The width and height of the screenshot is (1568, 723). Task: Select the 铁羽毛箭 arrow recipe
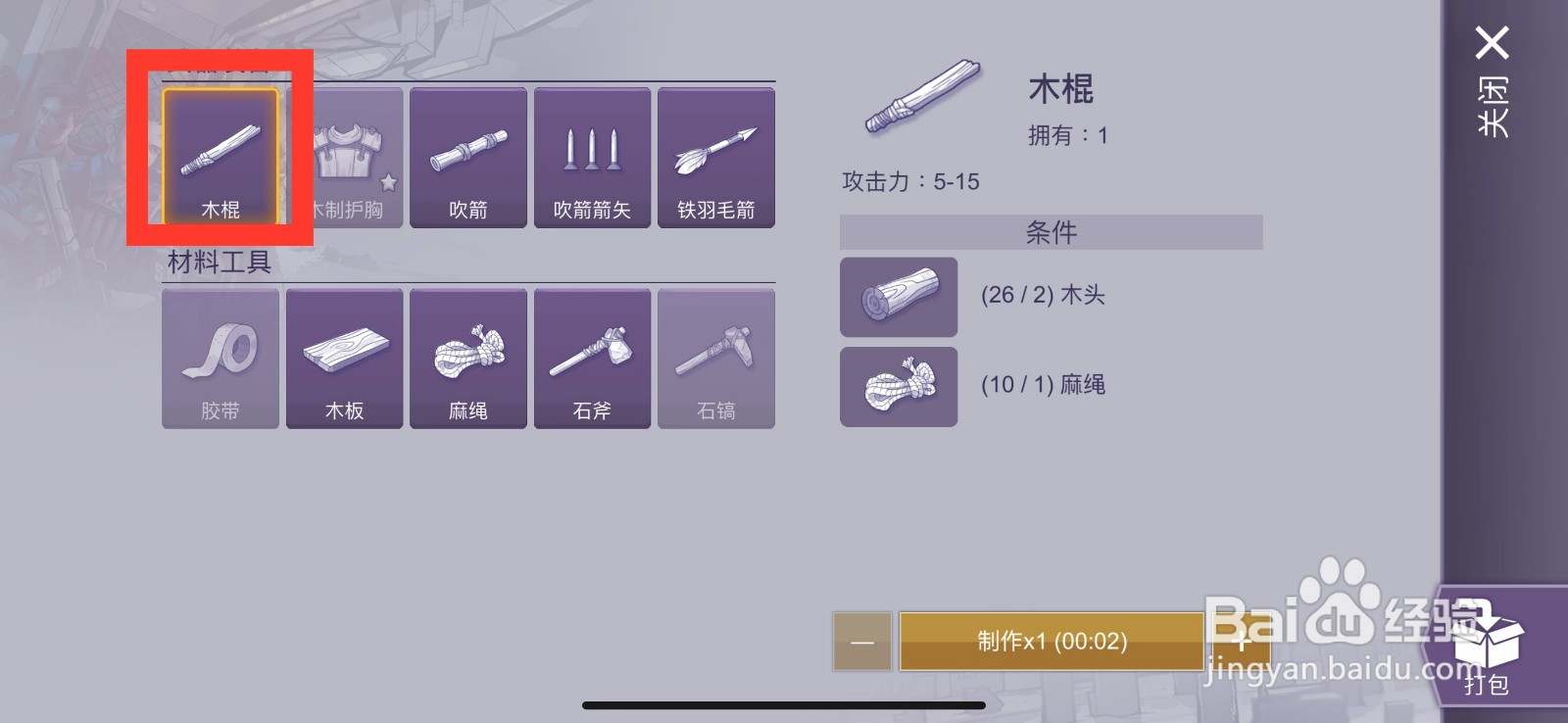tap(716, 158)
